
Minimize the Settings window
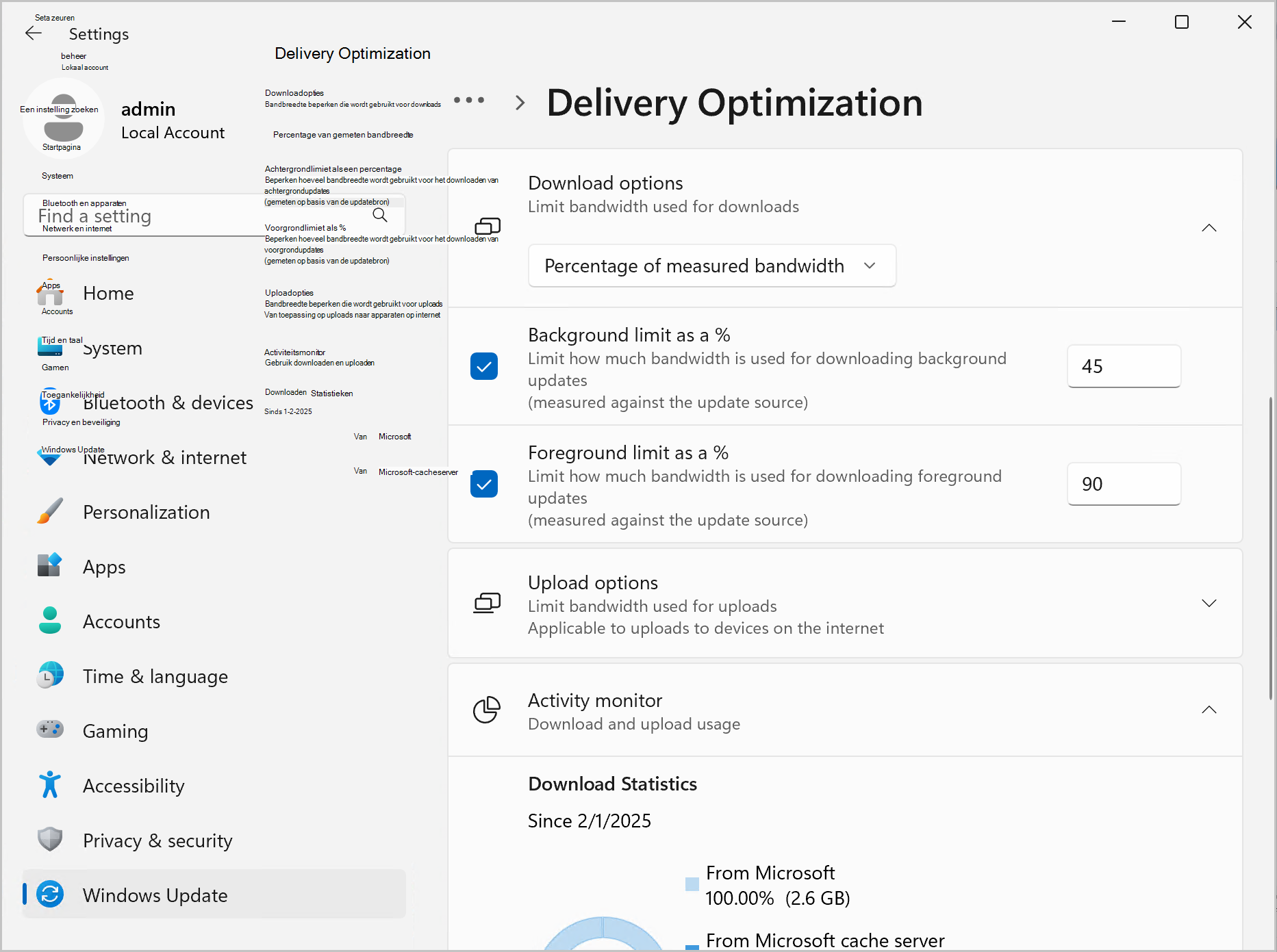coord(1119,23)
